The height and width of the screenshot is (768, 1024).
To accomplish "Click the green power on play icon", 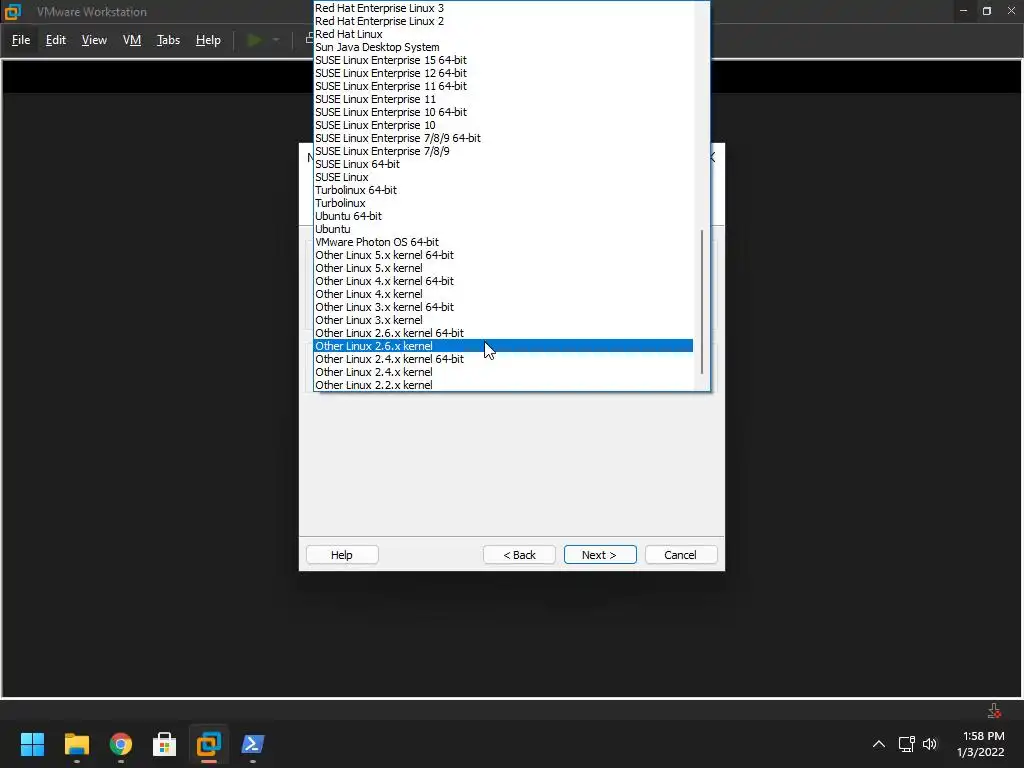I will pos(255,40).
